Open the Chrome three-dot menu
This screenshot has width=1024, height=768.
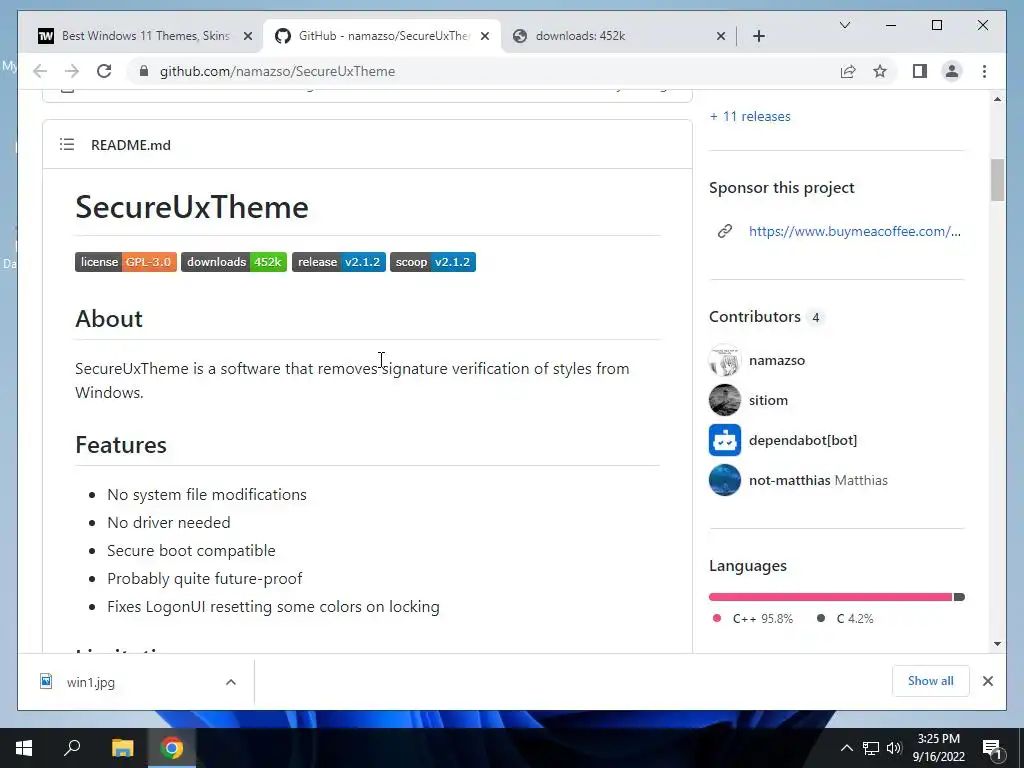pyautogui.click(x=984, y=71)
